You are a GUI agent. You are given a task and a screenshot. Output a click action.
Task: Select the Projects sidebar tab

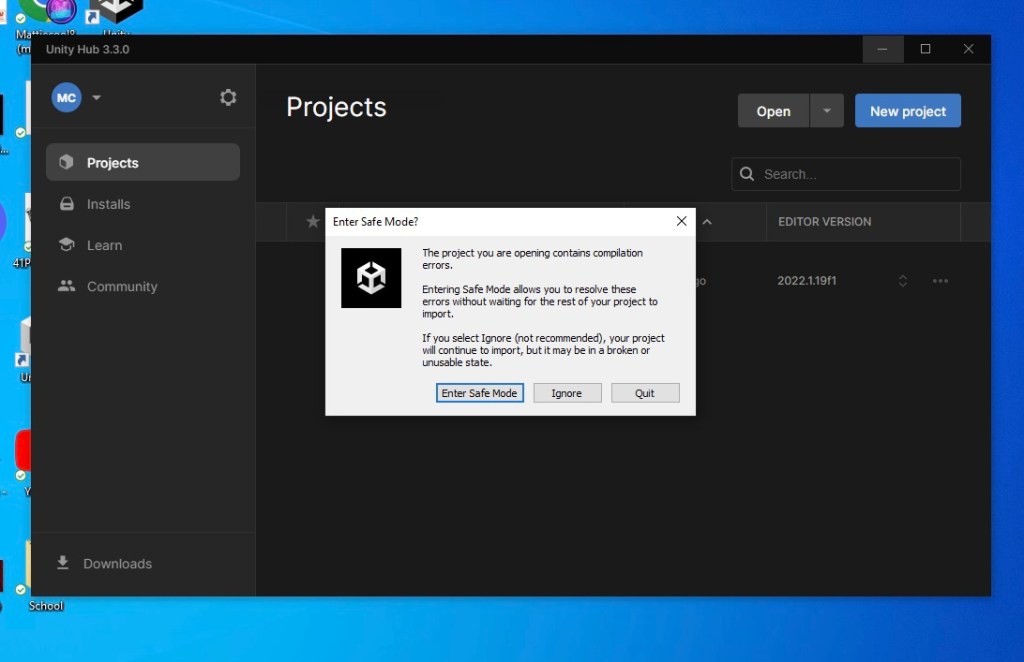[x=143, y=162]
